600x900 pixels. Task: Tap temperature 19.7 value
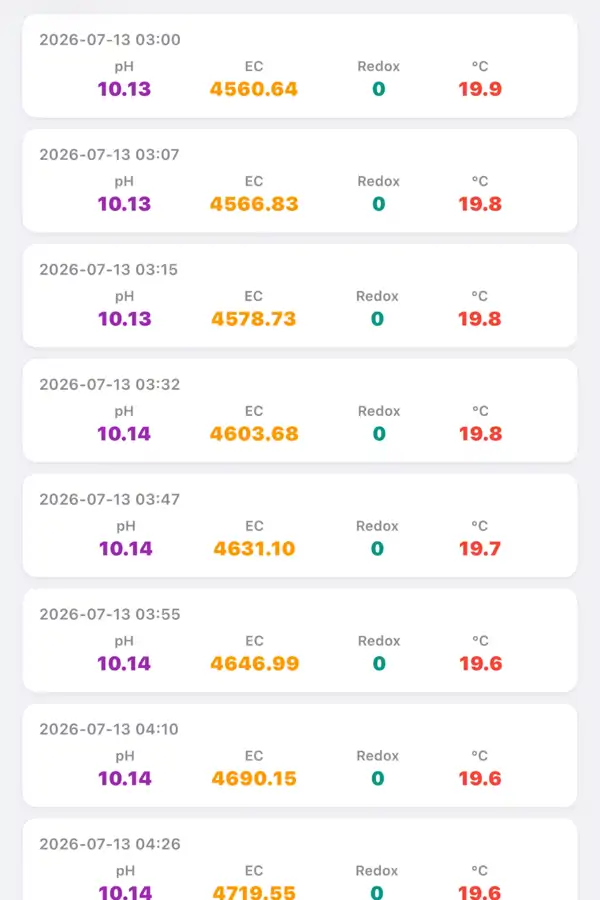click(x=480, y=548)
